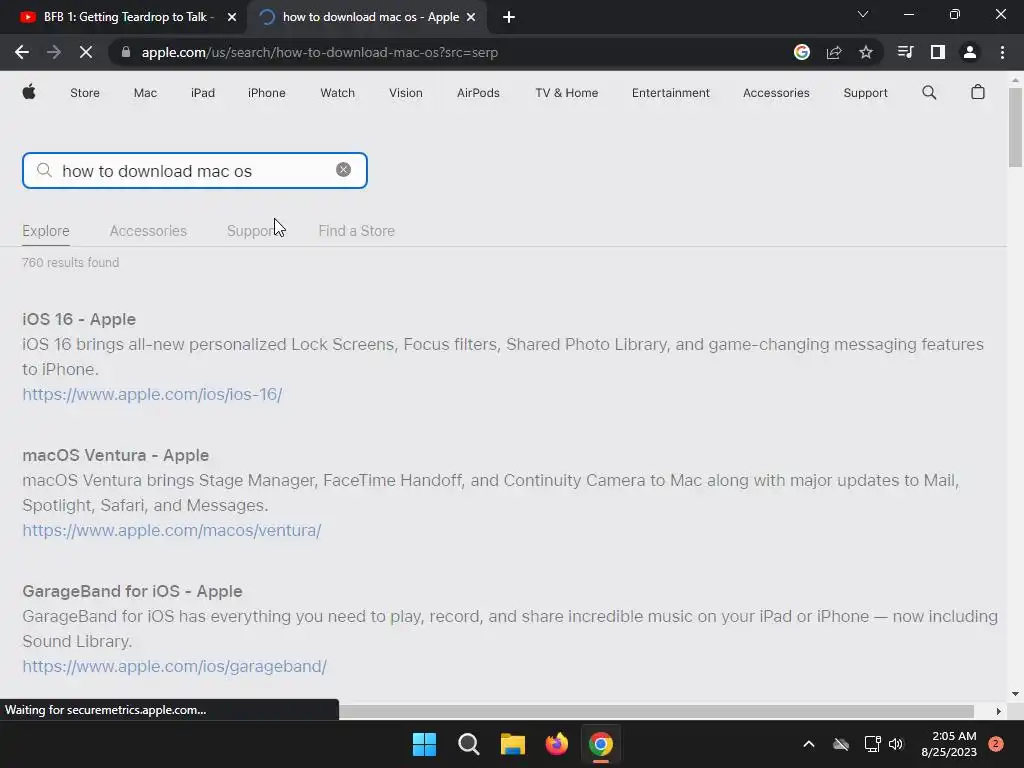Click the padlock site info icon
This screenshot has height=768, width=1024.
click(x=126, y=52)
